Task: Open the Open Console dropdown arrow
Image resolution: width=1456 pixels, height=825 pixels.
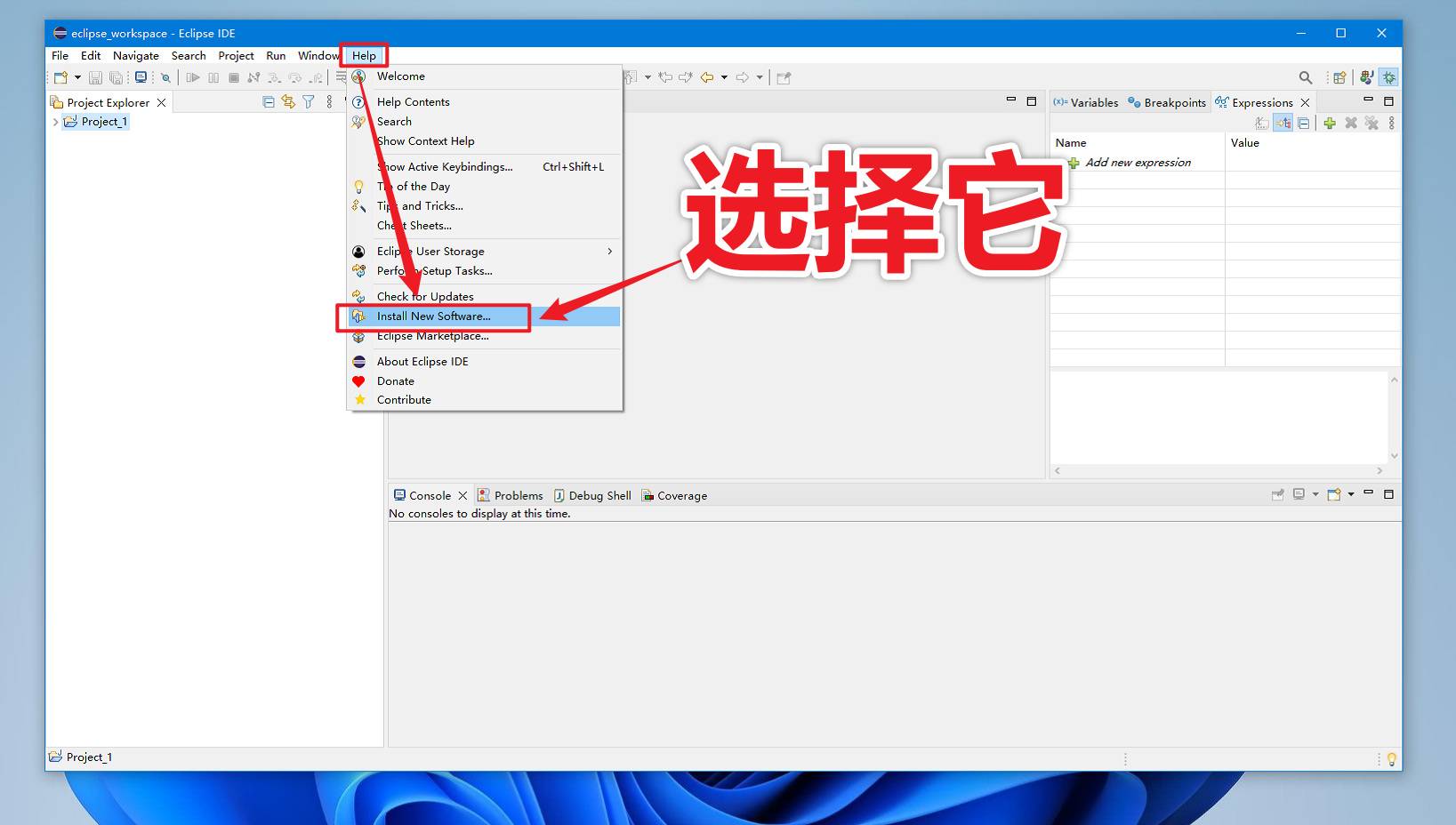Action: (x=1351, y=494)
